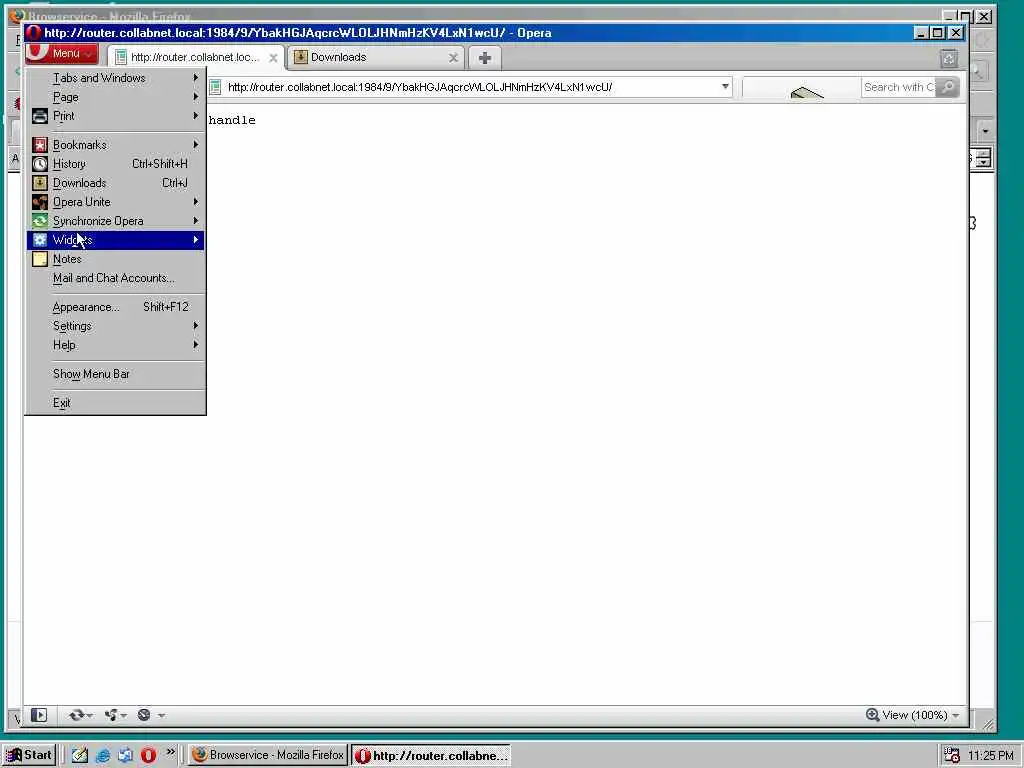
Task: Open Bookmarks from the Opera menu
Action: click(x=116, y=145)
